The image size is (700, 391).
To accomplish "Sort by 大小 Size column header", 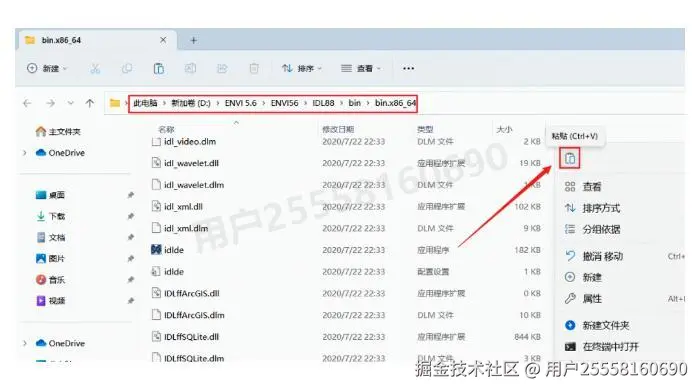I will pyautogui.click(x=504, y=129).
